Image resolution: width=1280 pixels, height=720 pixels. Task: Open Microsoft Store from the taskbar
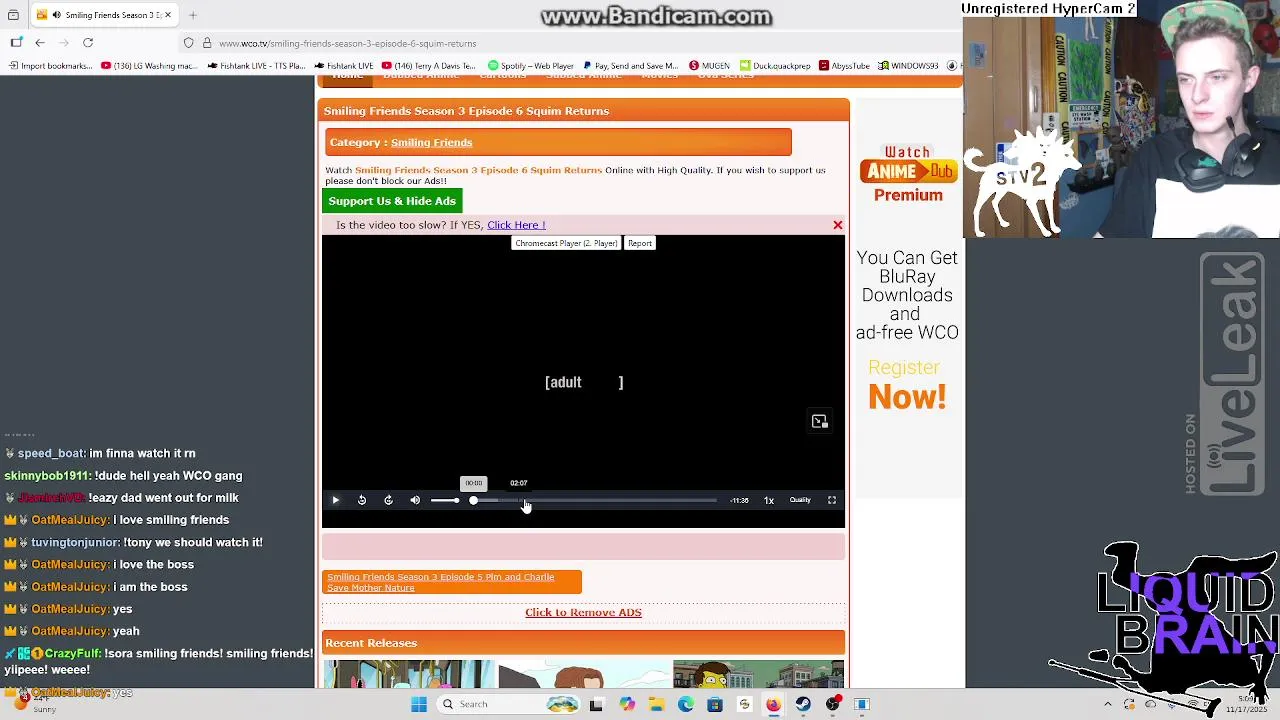coord(715,704)
